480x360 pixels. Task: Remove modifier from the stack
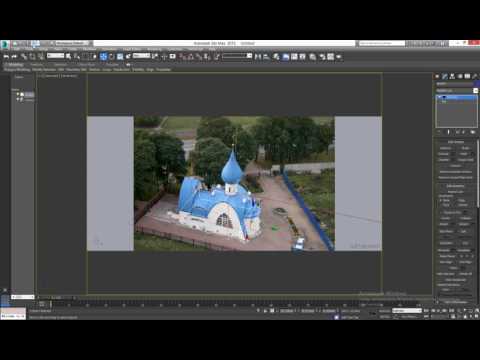click(463, 132)
